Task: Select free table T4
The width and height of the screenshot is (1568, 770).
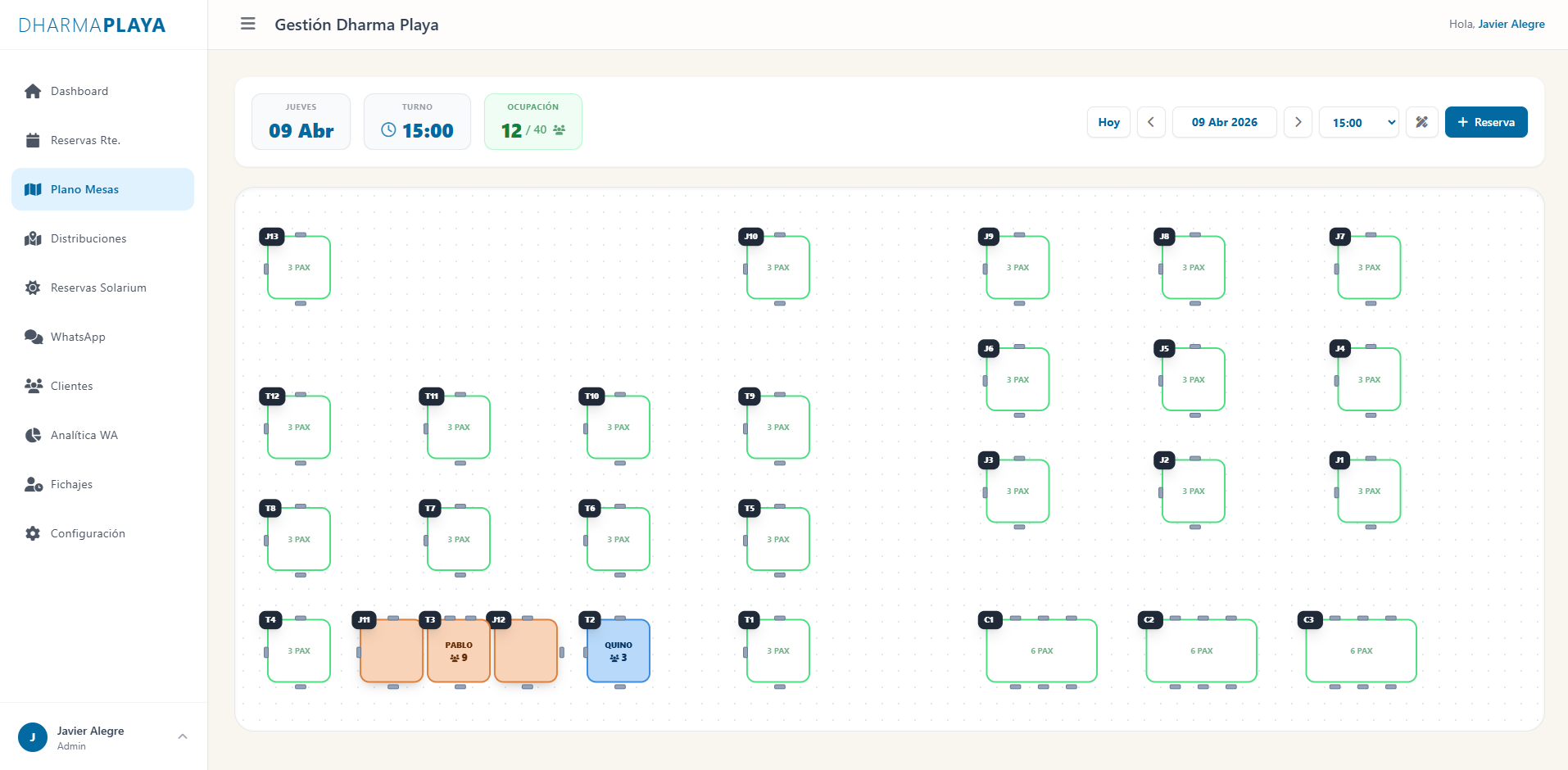Action: click(299, 651)
